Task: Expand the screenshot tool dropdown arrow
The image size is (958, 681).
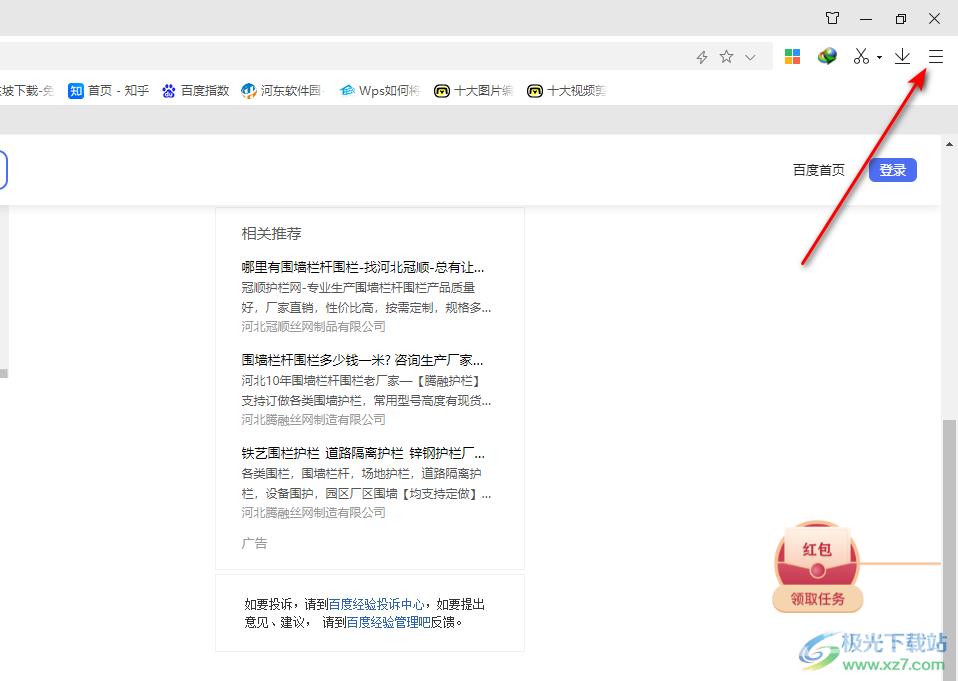Action: tap(879, 57)
